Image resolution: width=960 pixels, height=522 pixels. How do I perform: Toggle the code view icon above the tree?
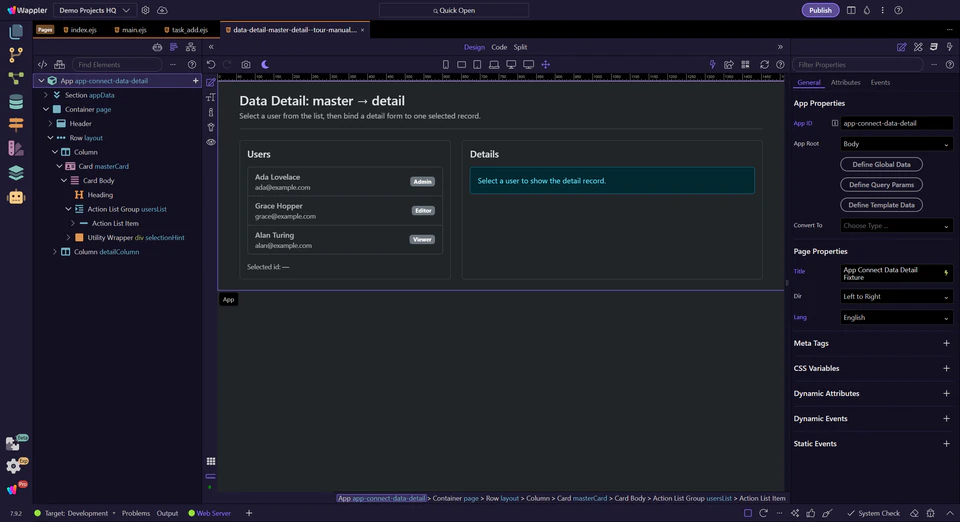(x=42, y=64)
